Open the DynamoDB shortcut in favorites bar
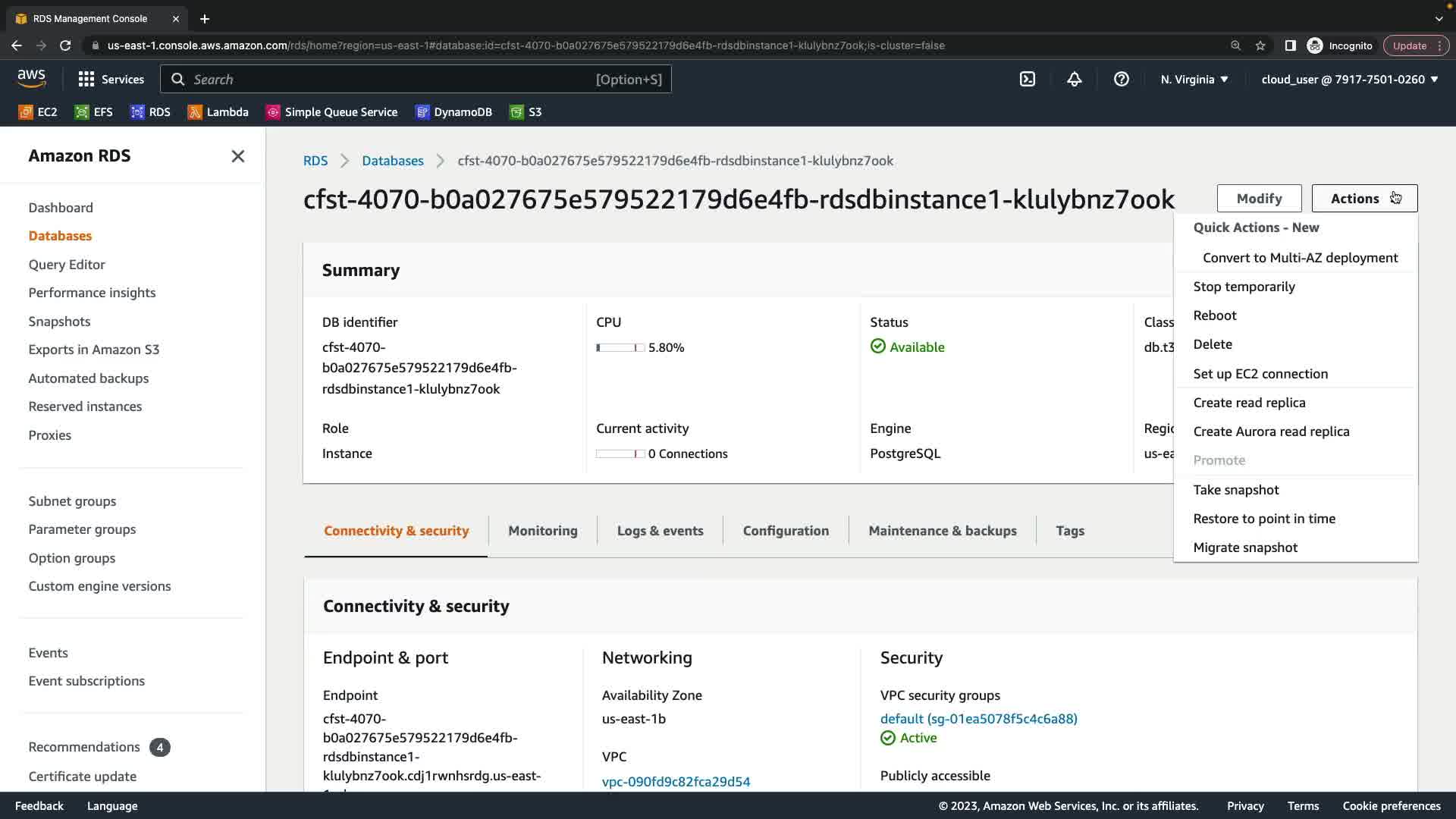 coord(454,112)
